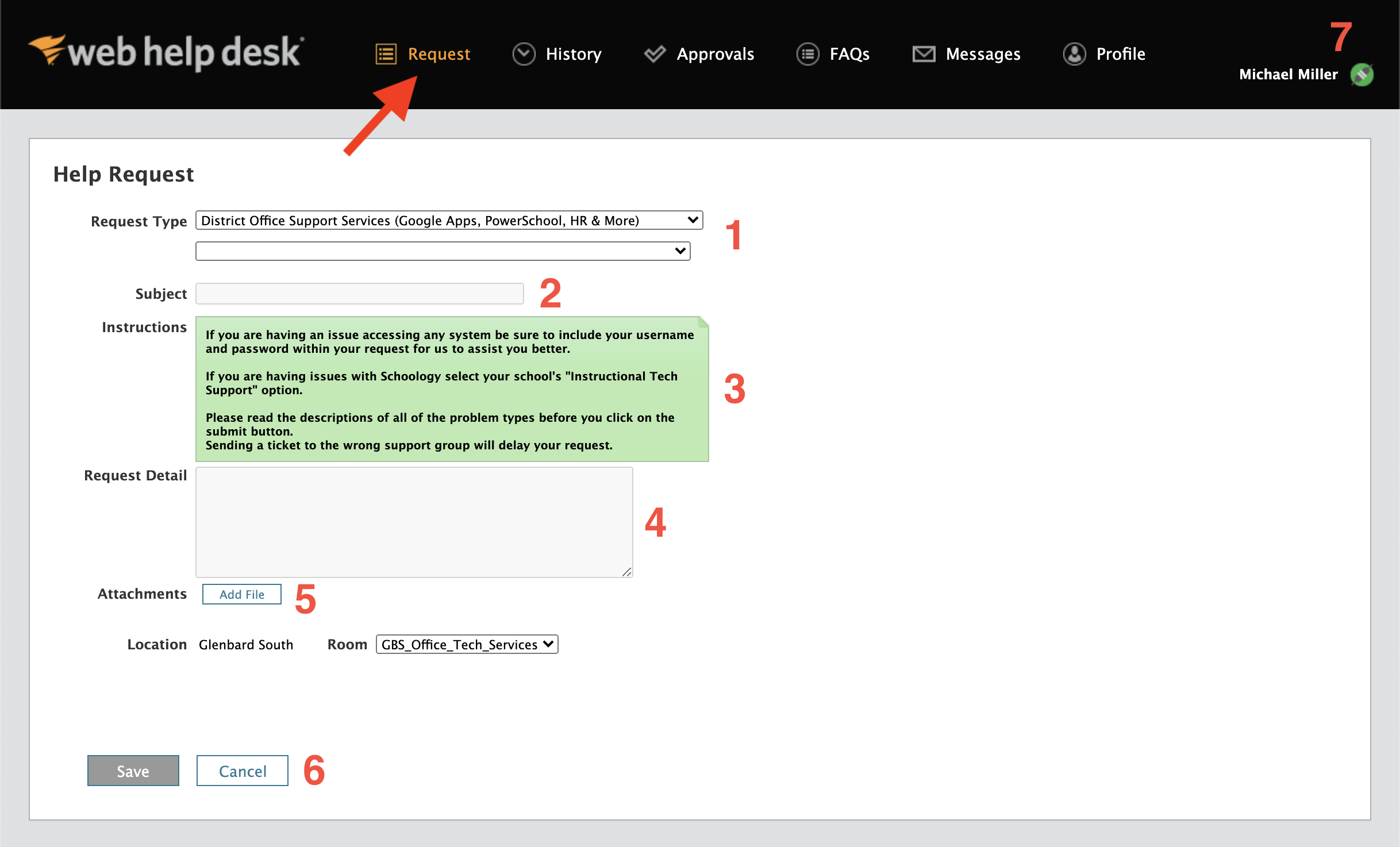This screenshot has height=847, width=1400.
Task: View the Messages tab
Action: [967, 54]
